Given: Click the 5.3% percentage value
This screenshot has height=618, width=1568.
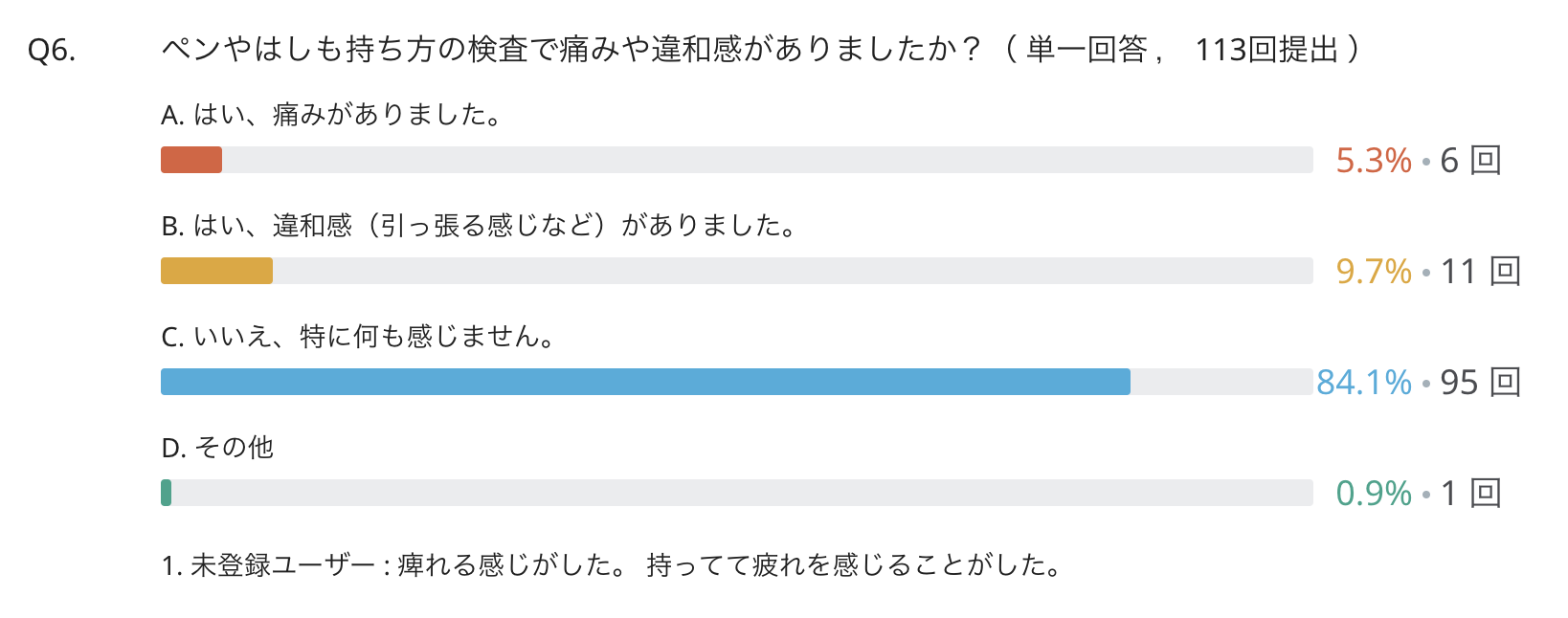Looking at the screenshot, I should [x=1374, y=161].
